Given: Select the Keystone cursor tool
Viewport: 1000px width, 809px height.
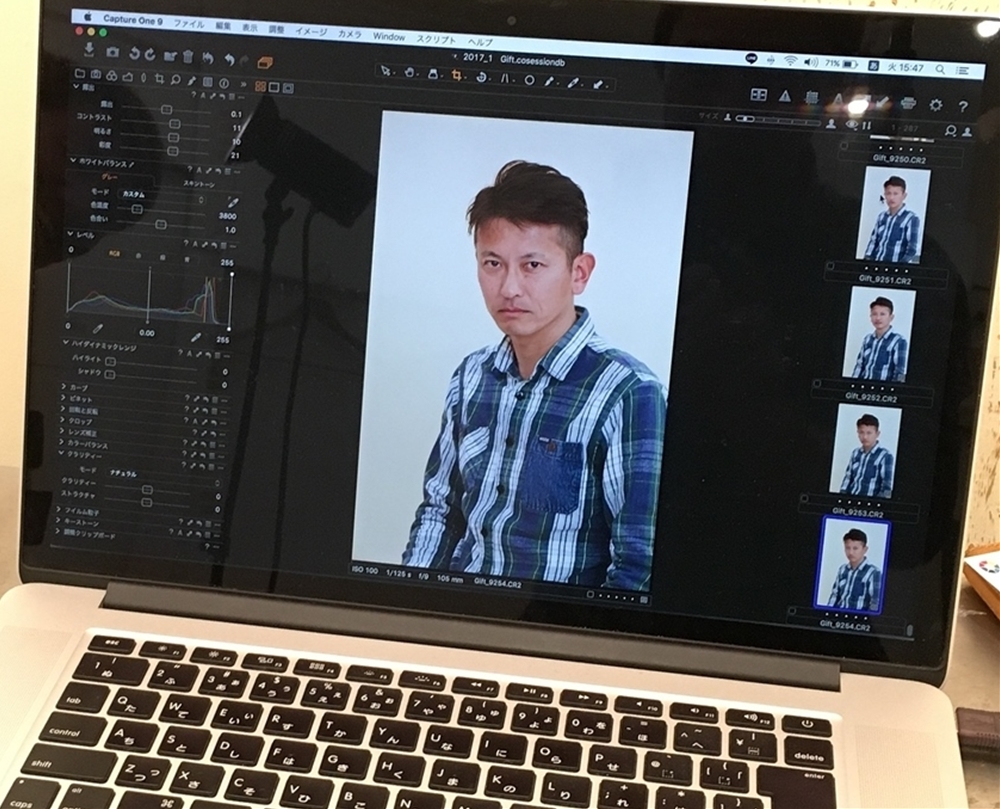Looking at the screenshot, I should 505,79.
